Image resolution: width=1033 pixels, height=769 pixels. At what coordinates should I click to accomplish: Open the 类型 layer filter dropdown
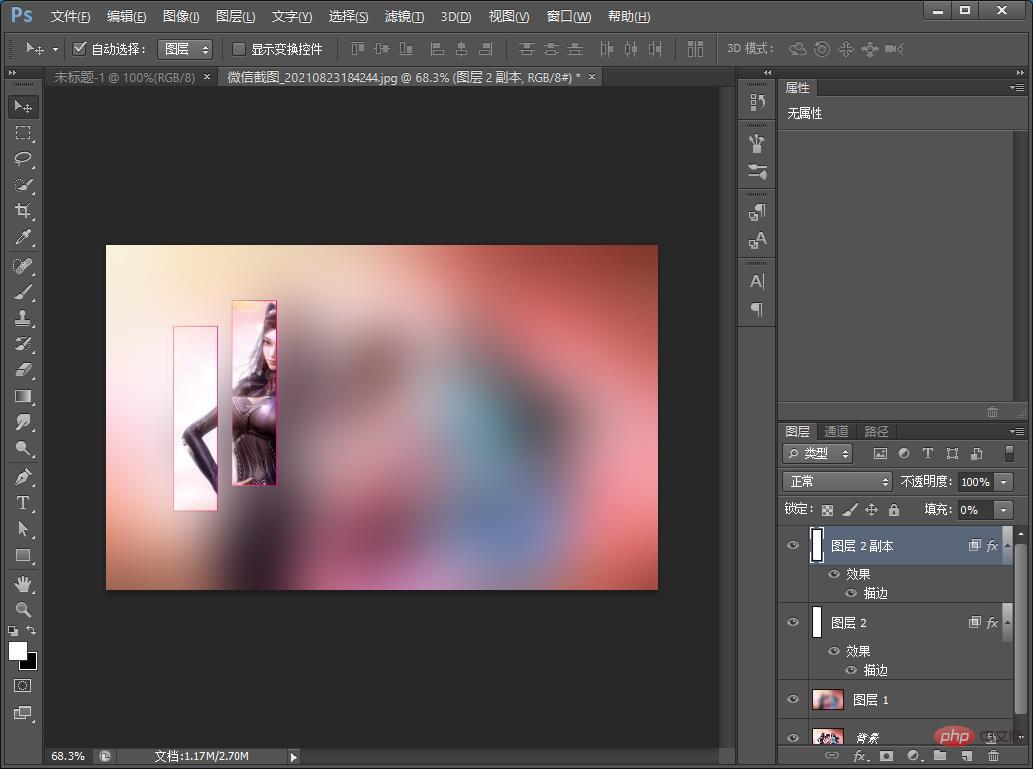coord(818,453)
